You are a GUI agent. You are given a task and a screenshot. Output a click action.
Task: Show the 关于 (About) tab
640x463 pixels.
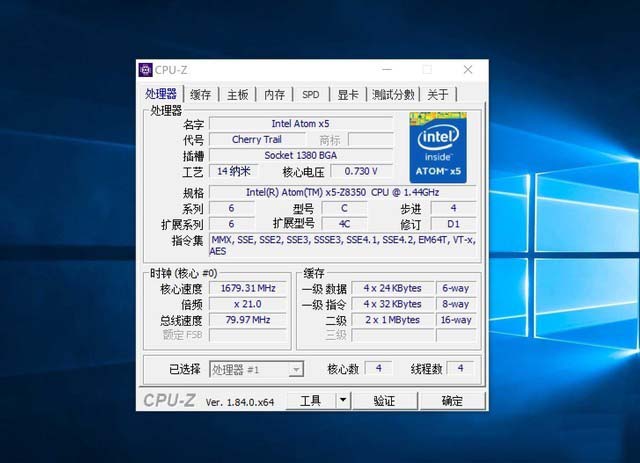coord(438,95)
